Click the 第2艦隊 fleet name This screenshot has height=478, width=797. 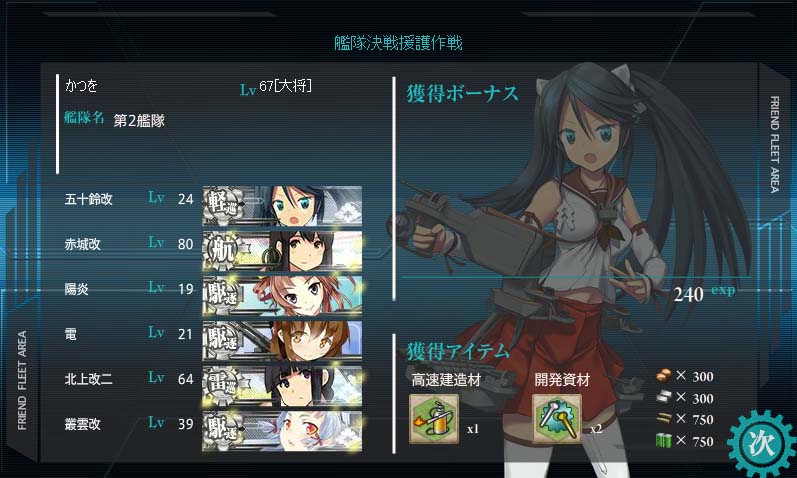click(139, 121)
